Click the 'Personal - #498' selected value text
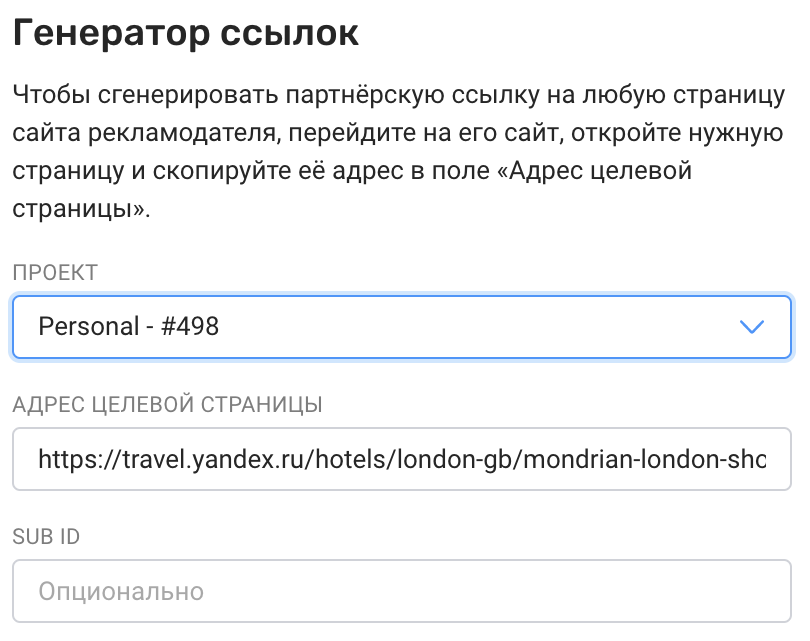810x641 pixels. 128,326
